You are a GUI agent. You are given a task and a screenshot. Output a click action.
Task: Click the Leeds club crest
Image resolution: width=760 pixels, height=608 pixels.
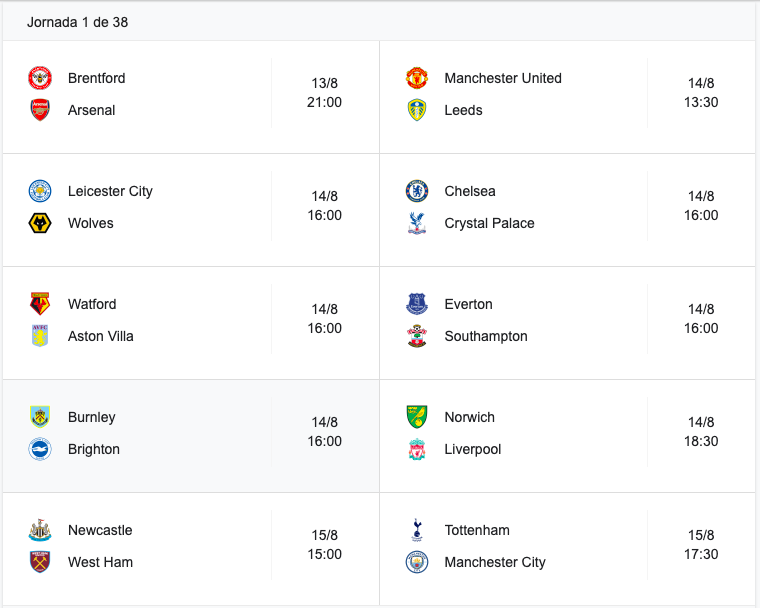tap(417, 110)
